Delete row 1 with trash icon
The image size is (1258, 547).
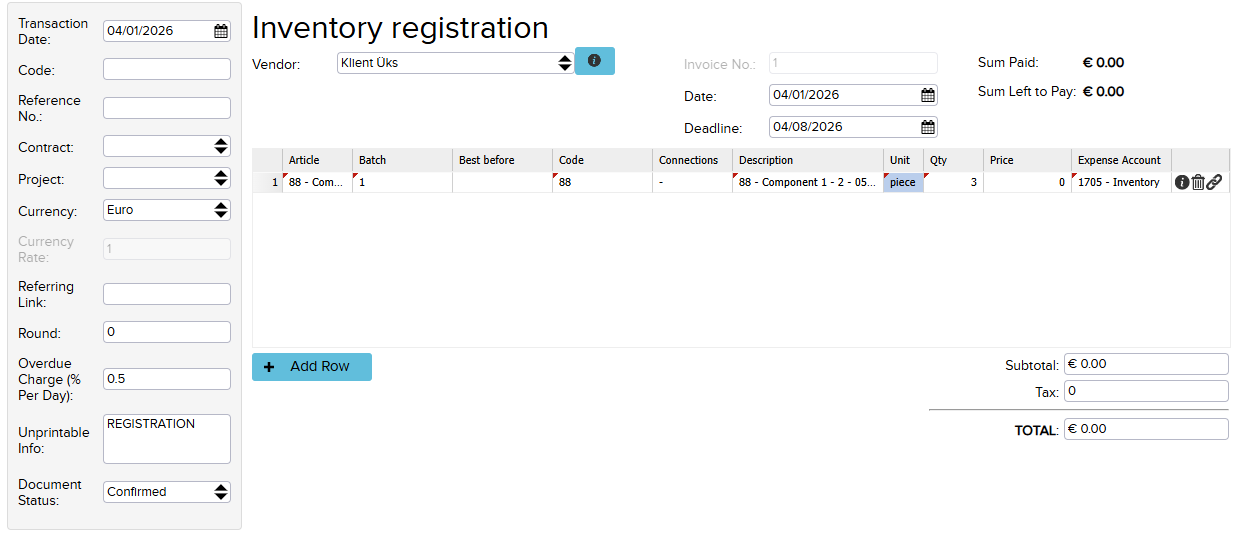click(1198, 182)
